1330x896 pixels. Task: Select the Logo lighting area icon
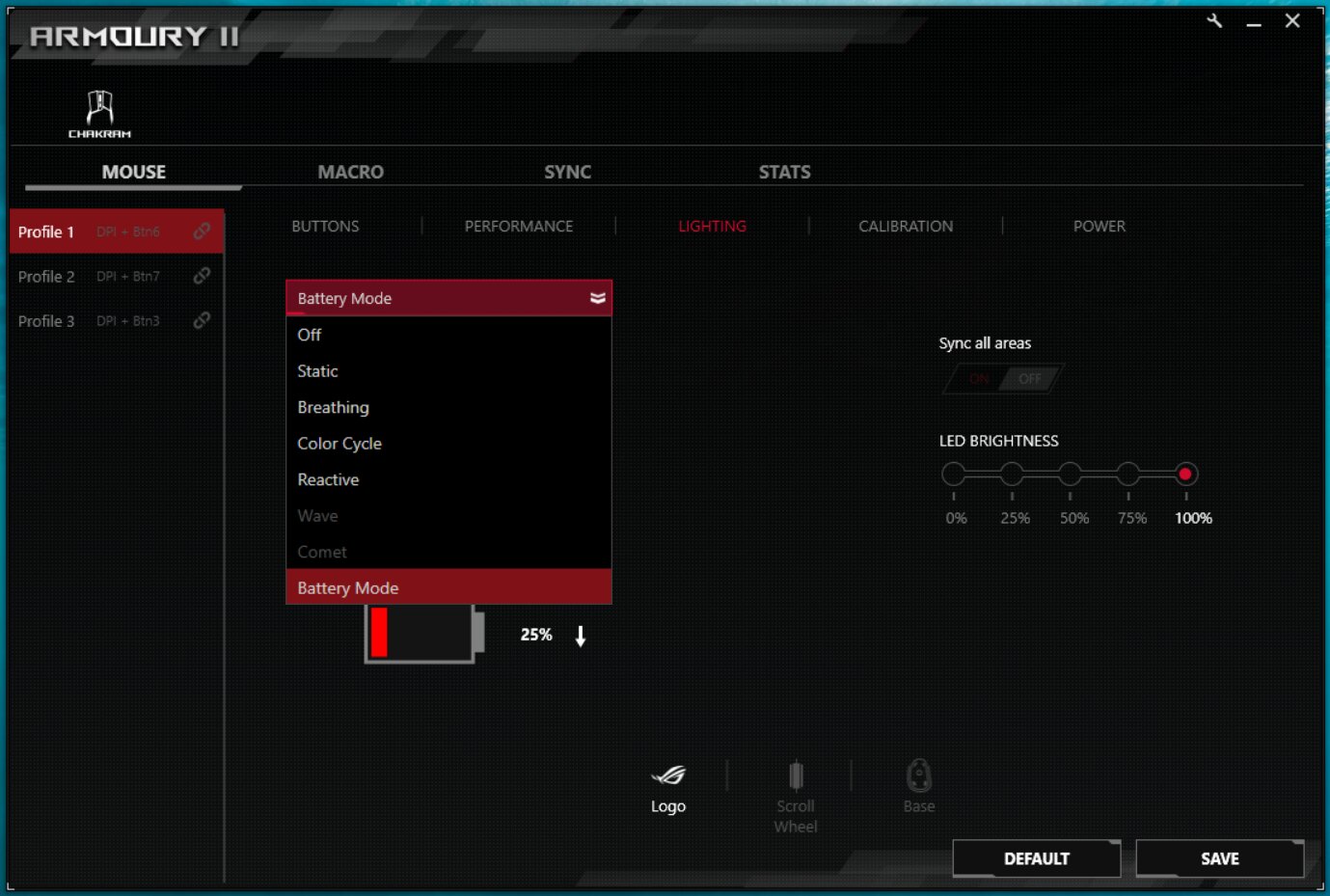pyautogui.click(x=668, y=774)
